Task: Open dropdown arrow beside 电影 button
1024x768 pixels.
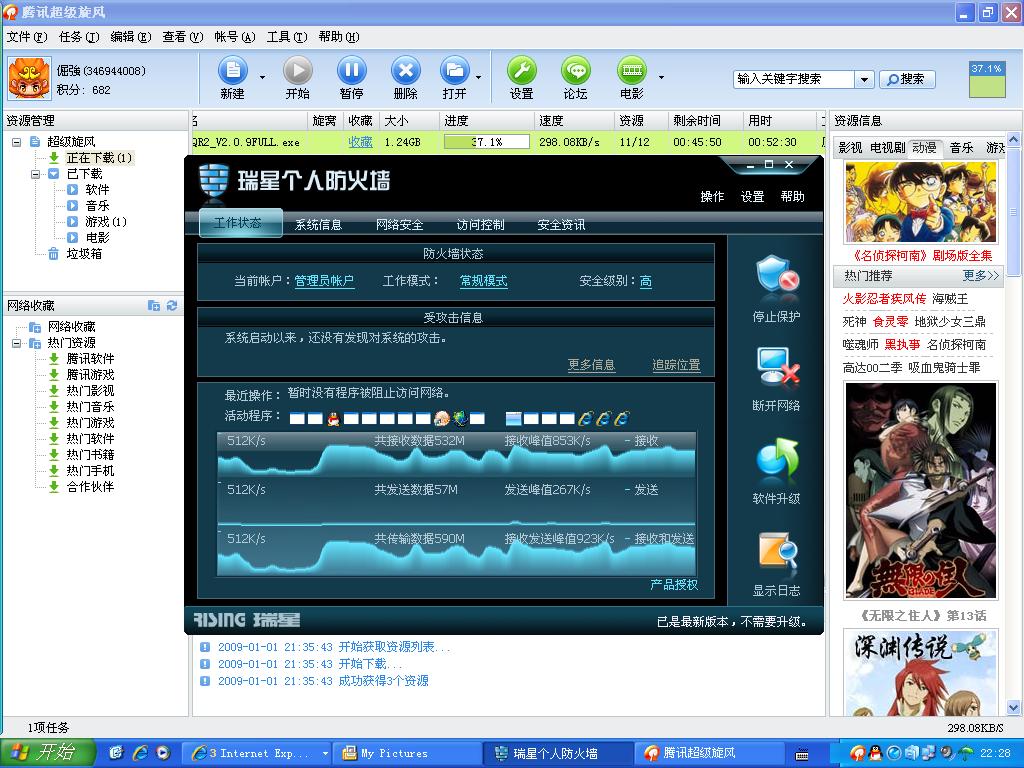Action: [661, 77]
